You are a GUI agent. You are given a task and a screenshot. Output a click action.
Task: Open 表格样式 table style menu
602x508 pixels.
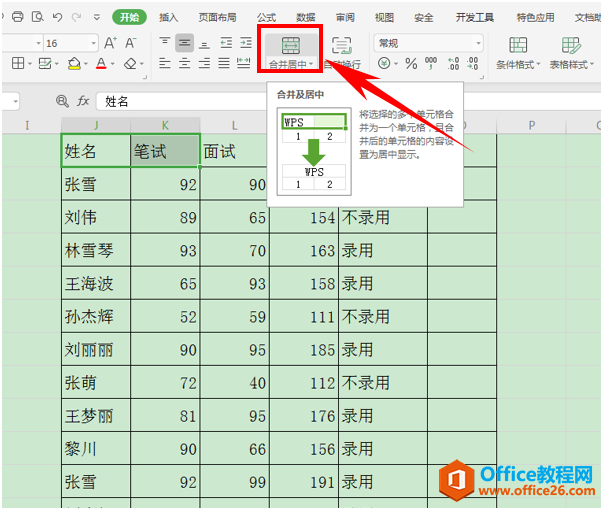click(x=572, y=53)
